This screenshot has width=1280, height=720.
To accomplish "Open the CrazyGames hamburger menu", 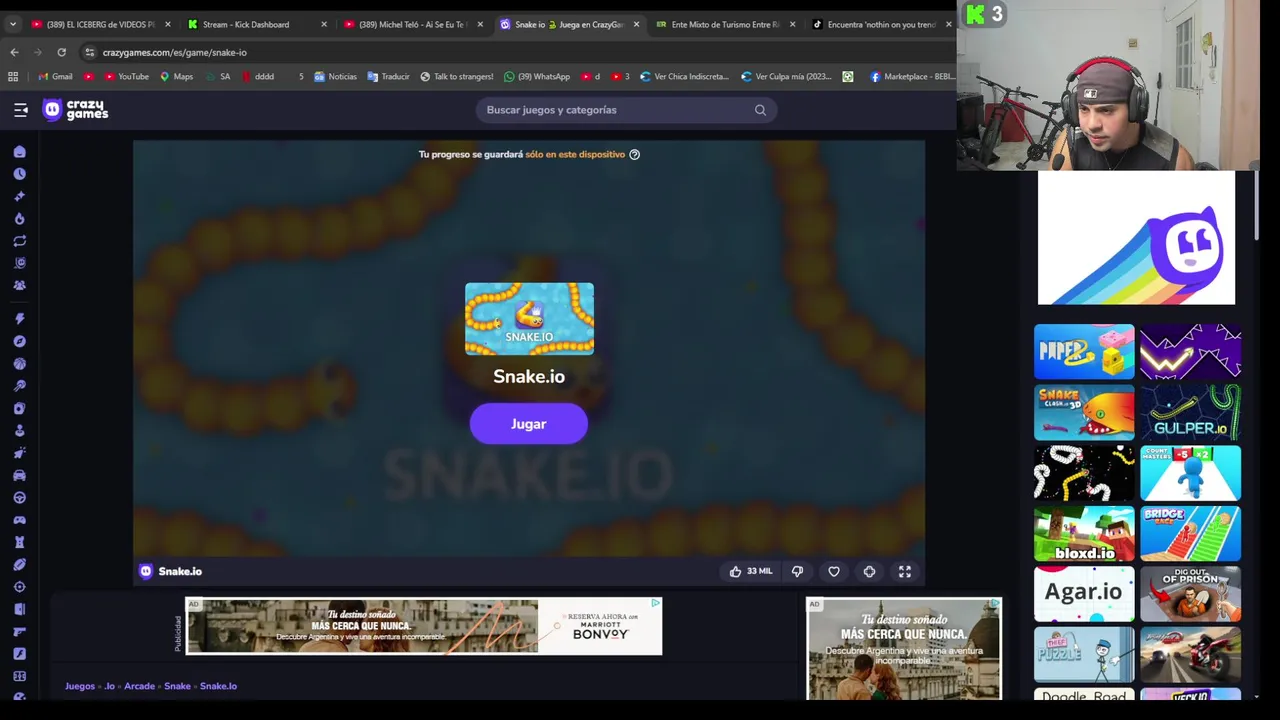I will tap(20, 110).
